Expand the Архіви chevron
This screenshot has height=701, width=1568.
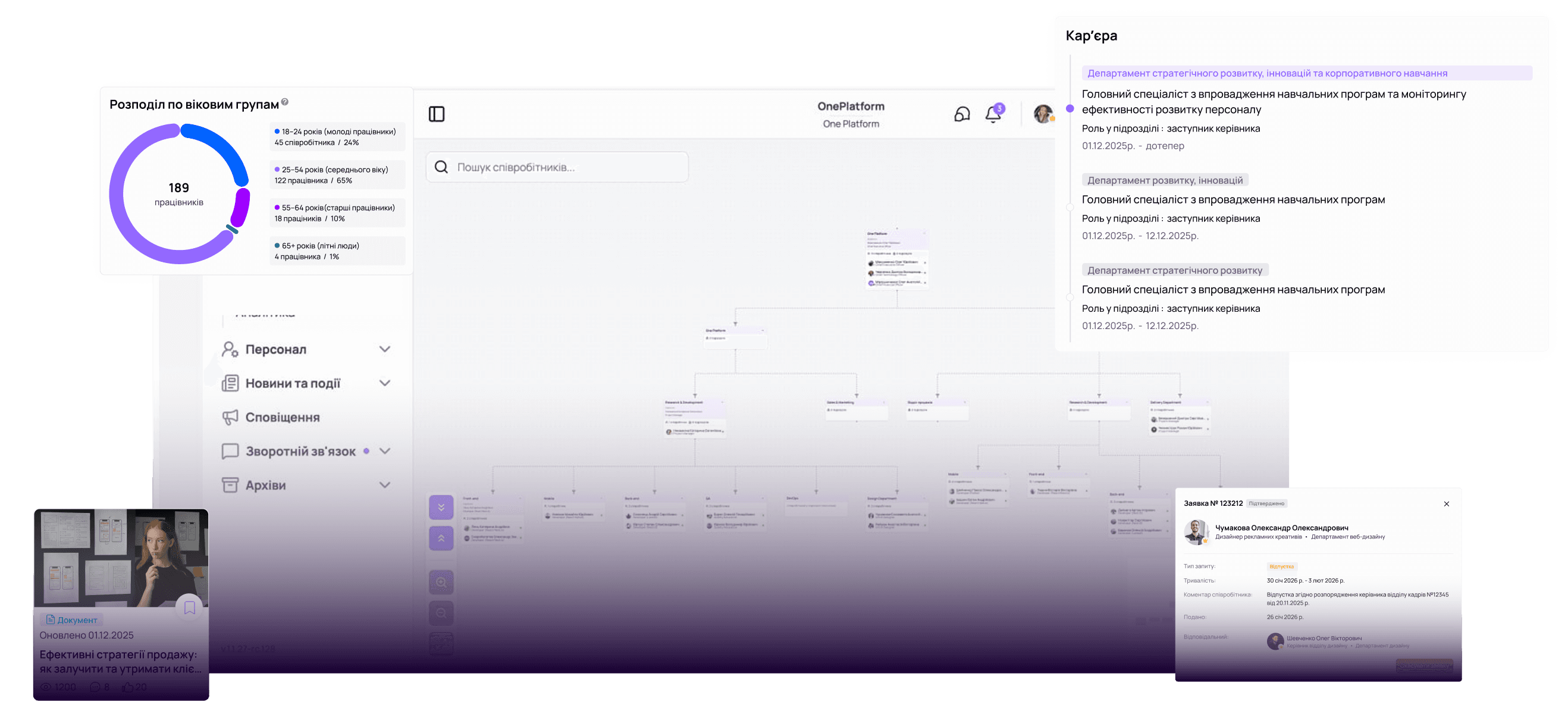(385, 486)
